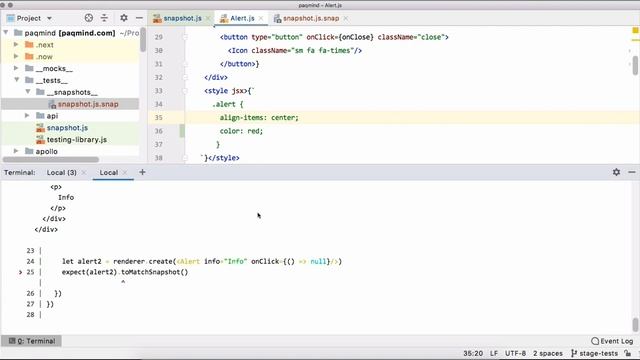Open the snapshot.js.snap editor tab
640x360 pixels.
click(311, 18)
